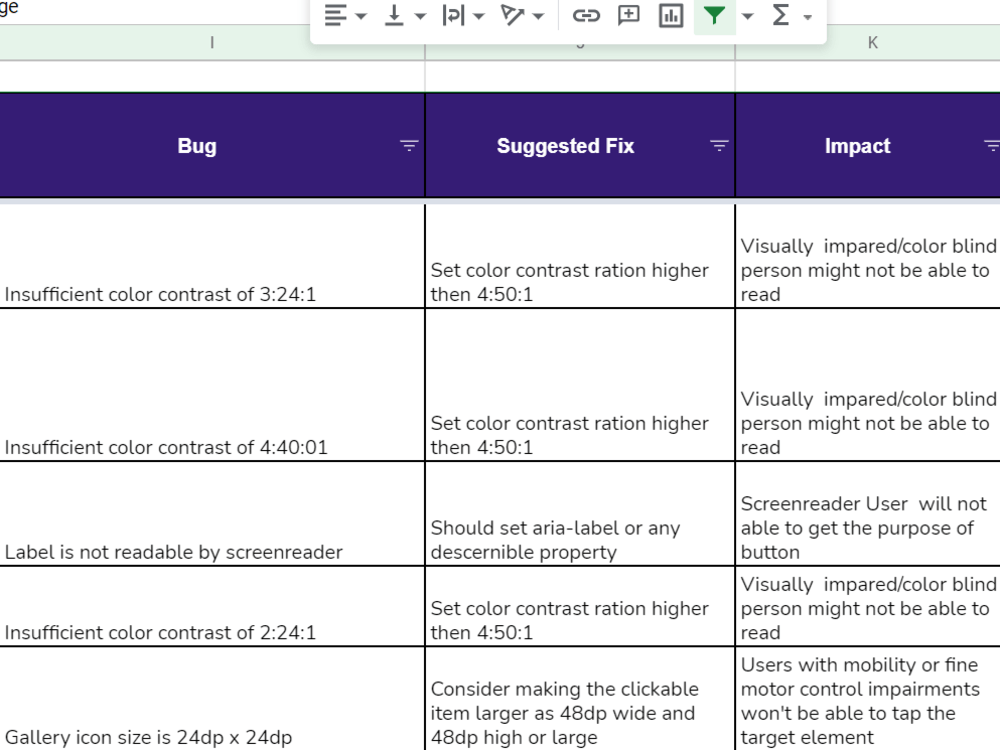Select impact cell in 2:24:1 row
Image resolution: width=1000 pixels, height=750 pixels.
pos(867,606)
